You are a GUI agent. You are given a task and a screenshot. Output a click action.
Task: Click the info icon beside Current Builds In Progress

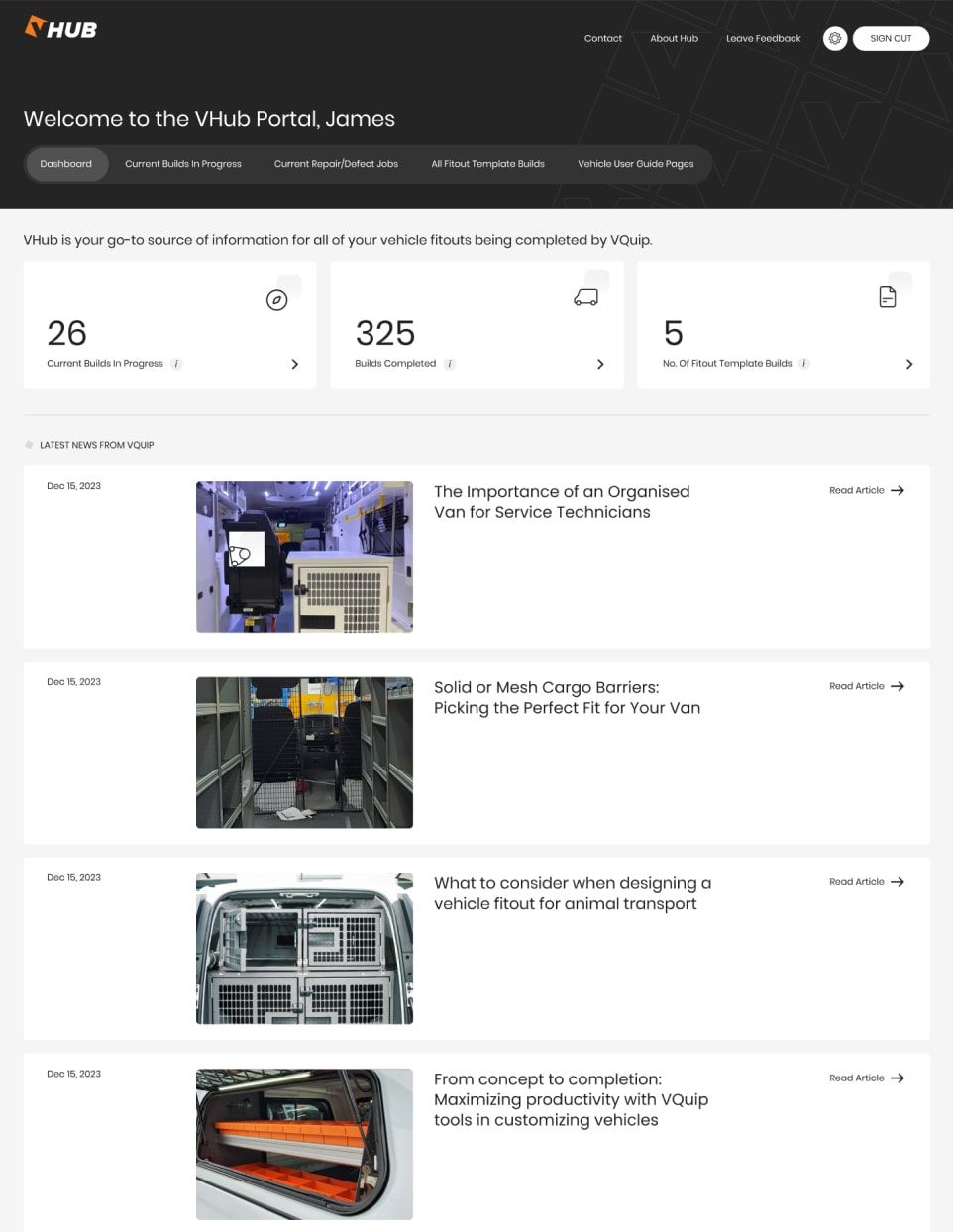click(175, 363)
